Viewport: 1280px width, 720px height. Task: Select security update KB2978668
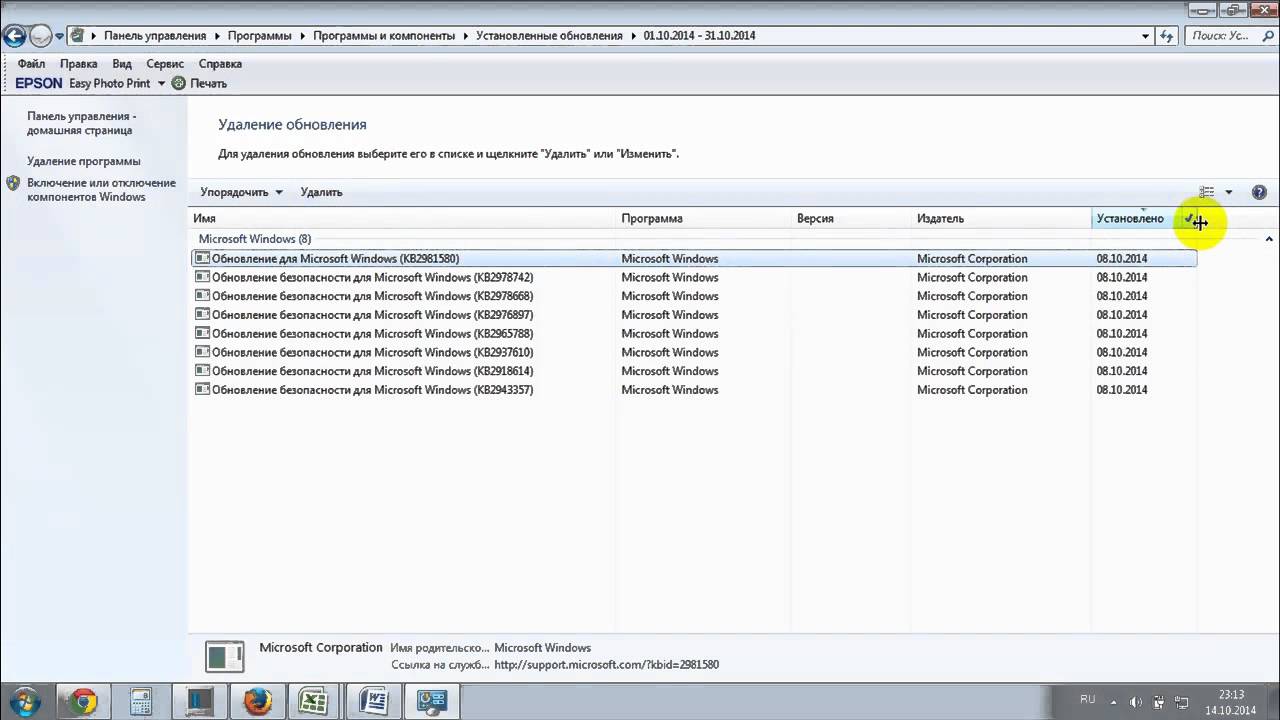(693, 296)
